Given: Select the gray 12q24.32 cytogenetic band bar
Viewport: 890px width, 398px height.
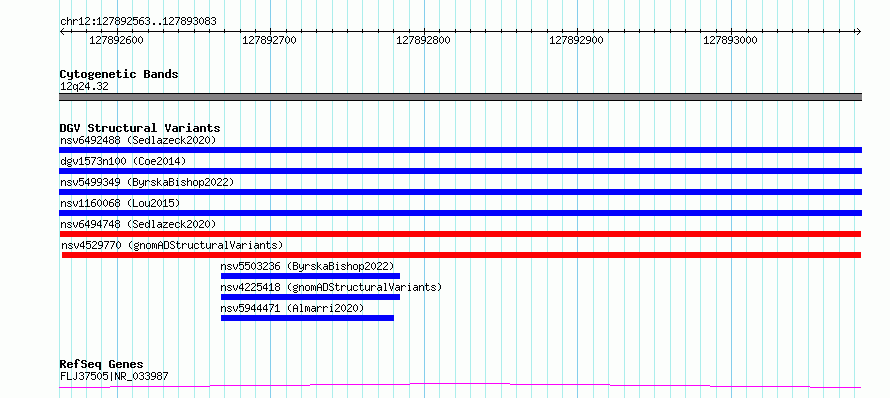Looking at the screenshot, I should (x=460, y=97).
